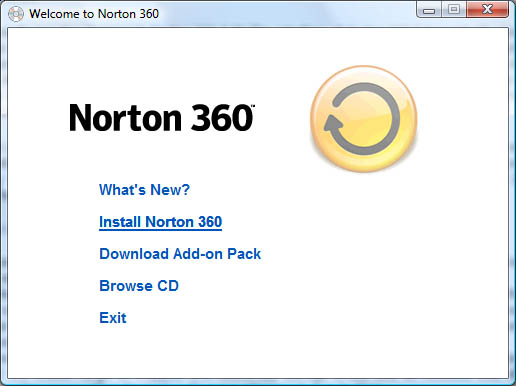Click the yellow circular-arrow Norton logo
The width and height of the screenshot is (516, 386).
tap(364, 119)
